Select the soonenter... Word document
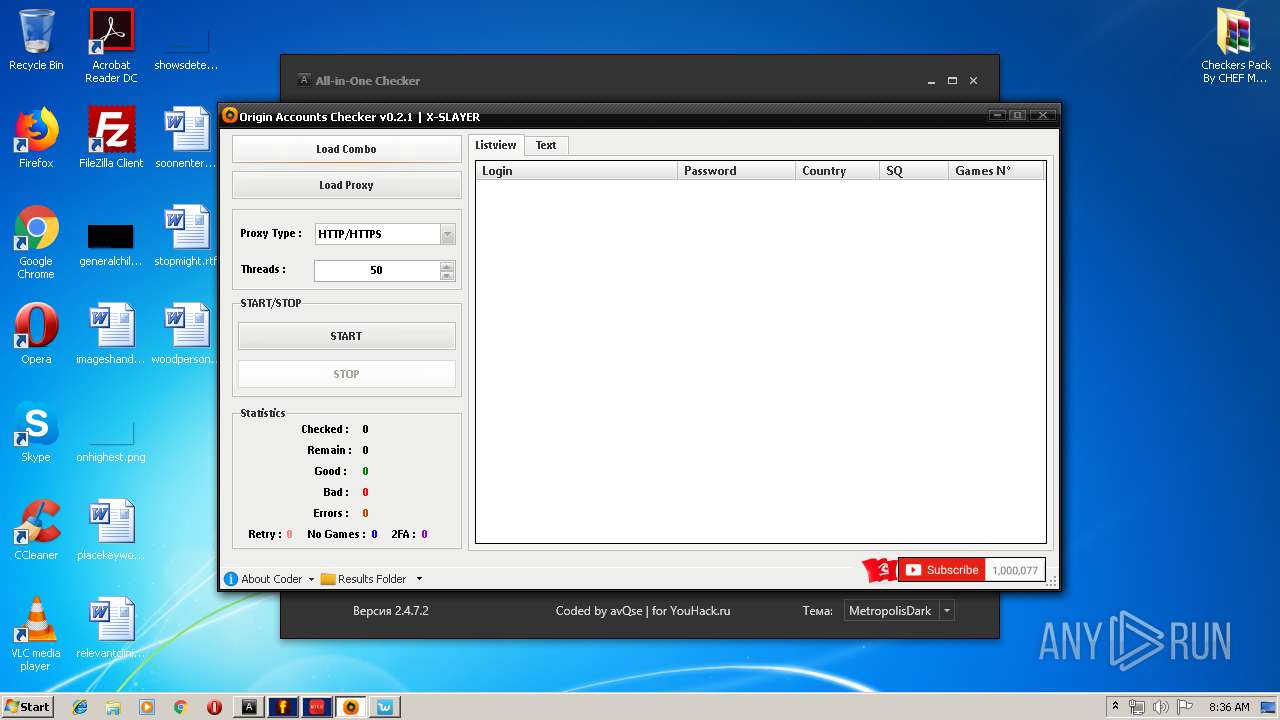The width and height of the screenshot is (1280, 720). tap(186, 138)
